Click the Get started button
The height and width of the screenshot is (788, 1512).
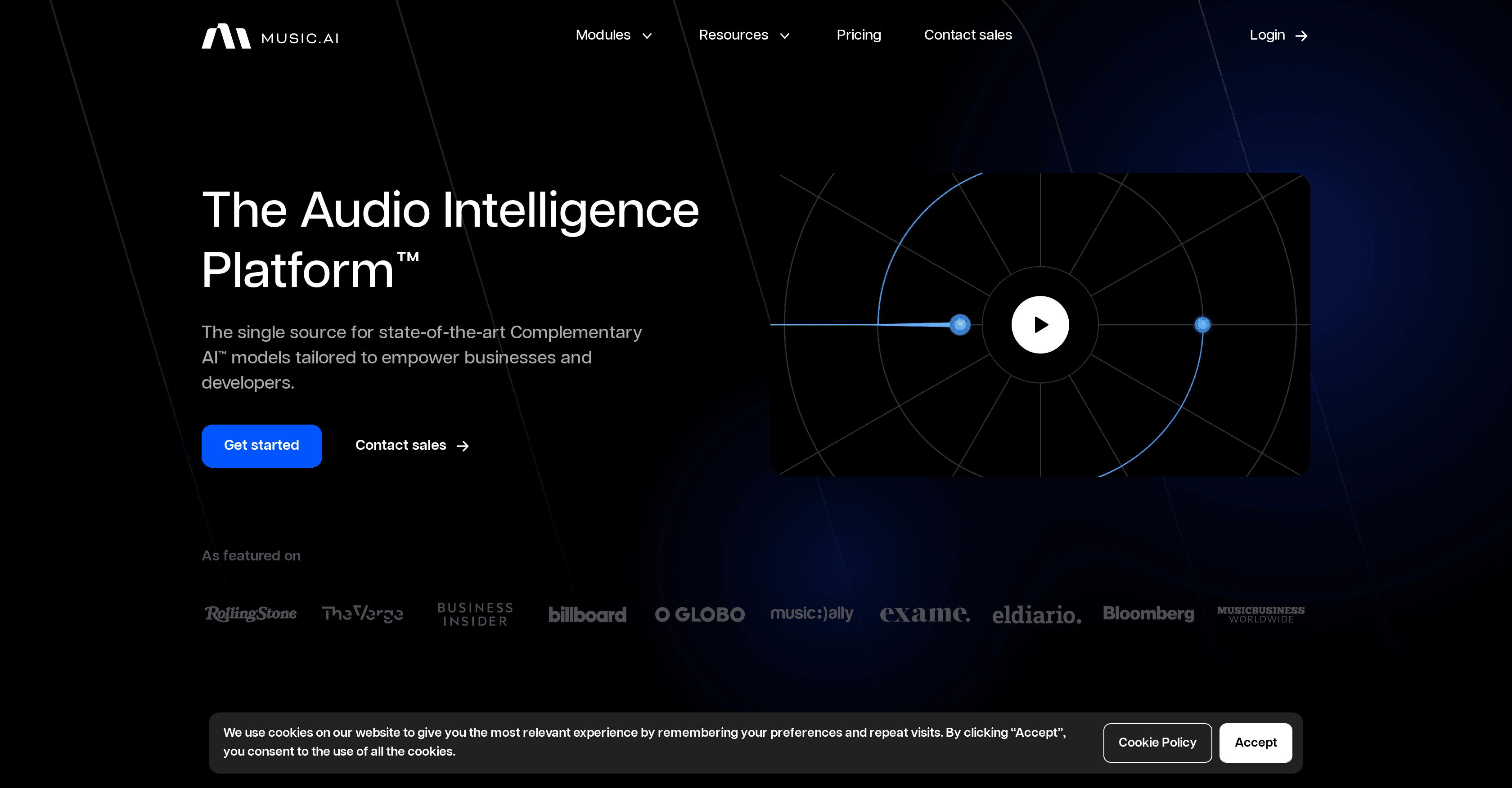(262, 446)
